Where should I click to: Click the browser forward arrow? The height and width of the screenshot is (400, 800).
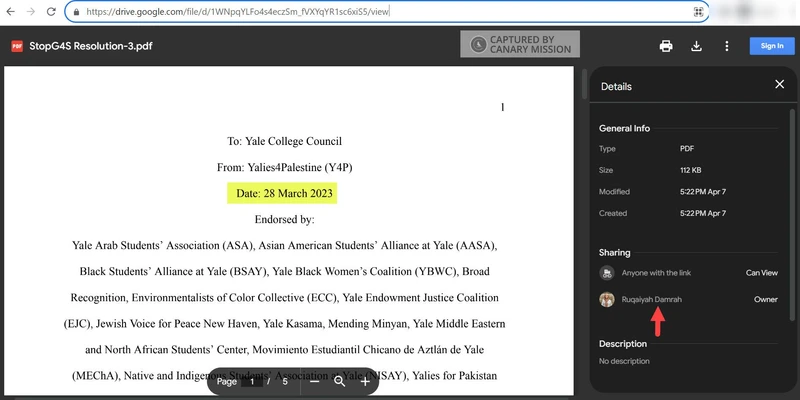click(31, 12)
